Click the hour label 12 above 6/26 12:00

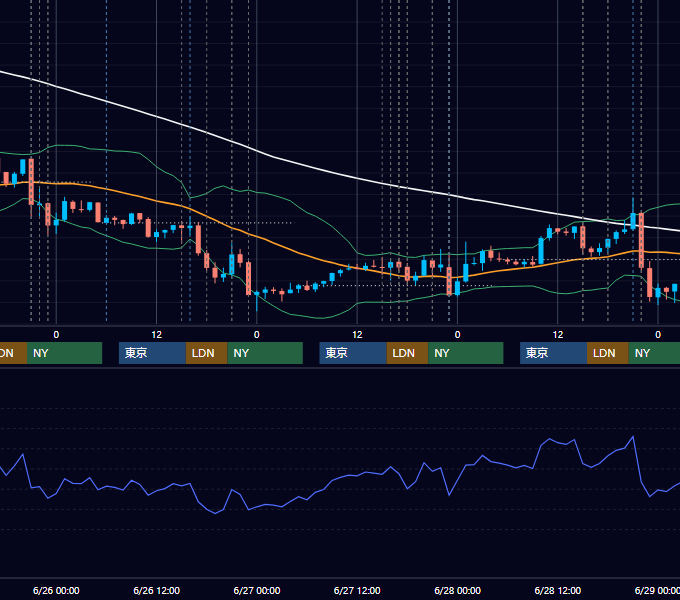(x=157, y=335)
